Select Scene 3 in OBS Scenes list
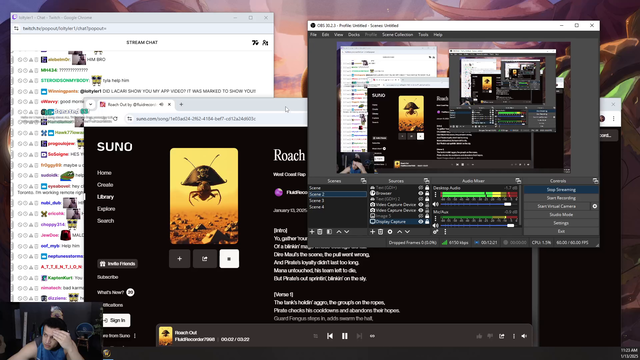 [x=337, y=200]
